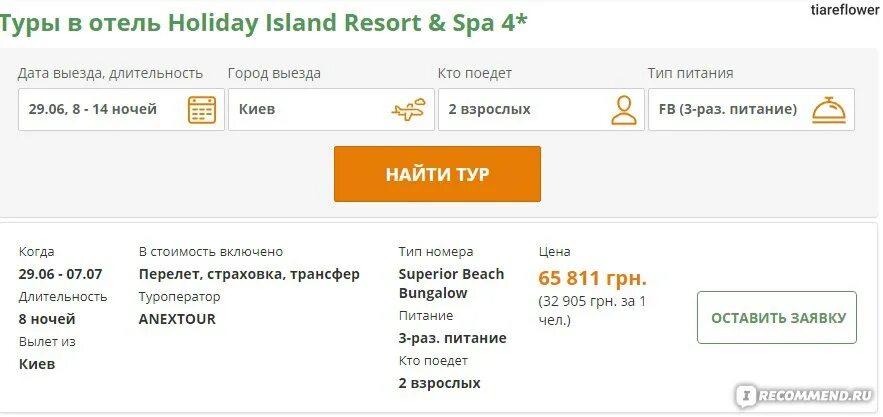
Task: Click the food cloche icon in meal type field
Action: pyautogui.click(x=829, y=110)
